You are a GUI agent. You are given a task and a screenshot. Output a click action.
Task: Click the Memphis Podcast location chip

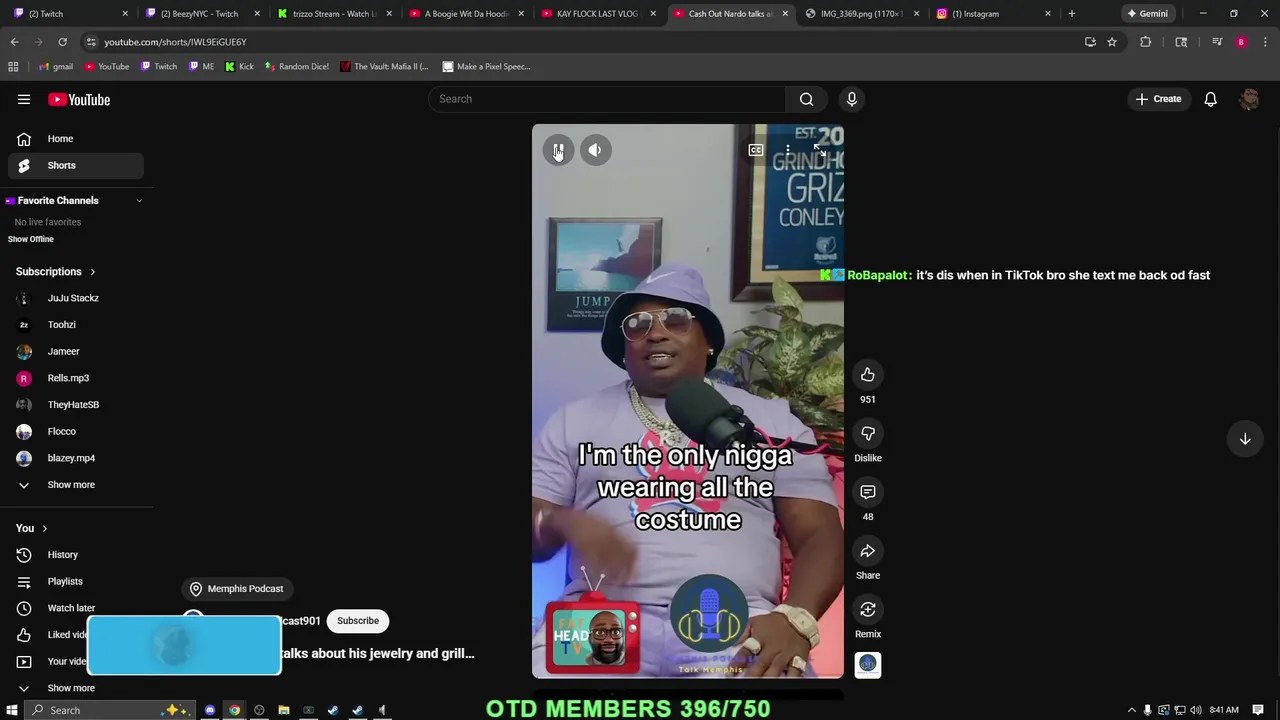pyautogui.click(x=237, y=589)
